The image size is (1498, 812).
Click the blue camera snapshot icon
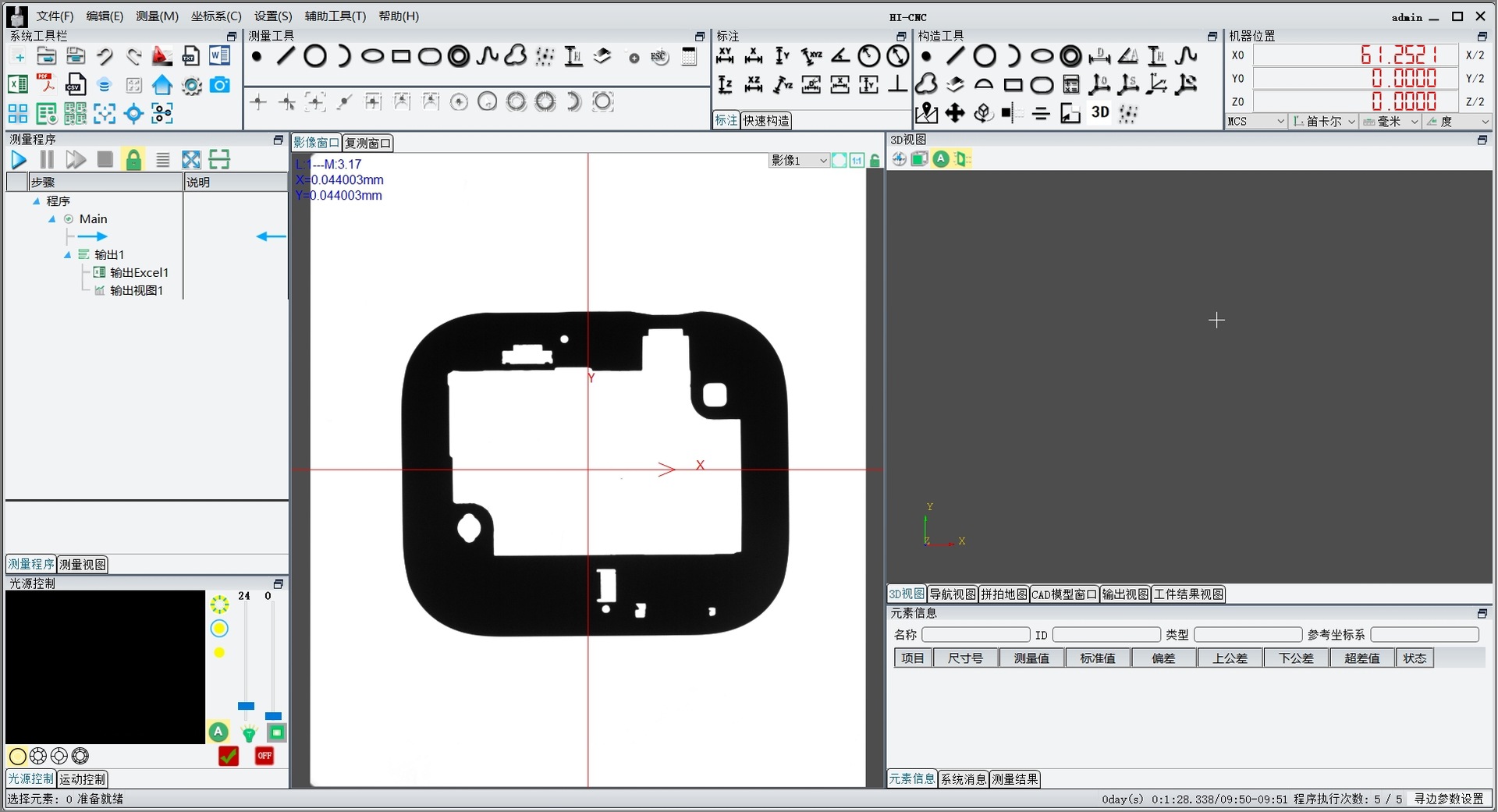(x=220, y=85)
